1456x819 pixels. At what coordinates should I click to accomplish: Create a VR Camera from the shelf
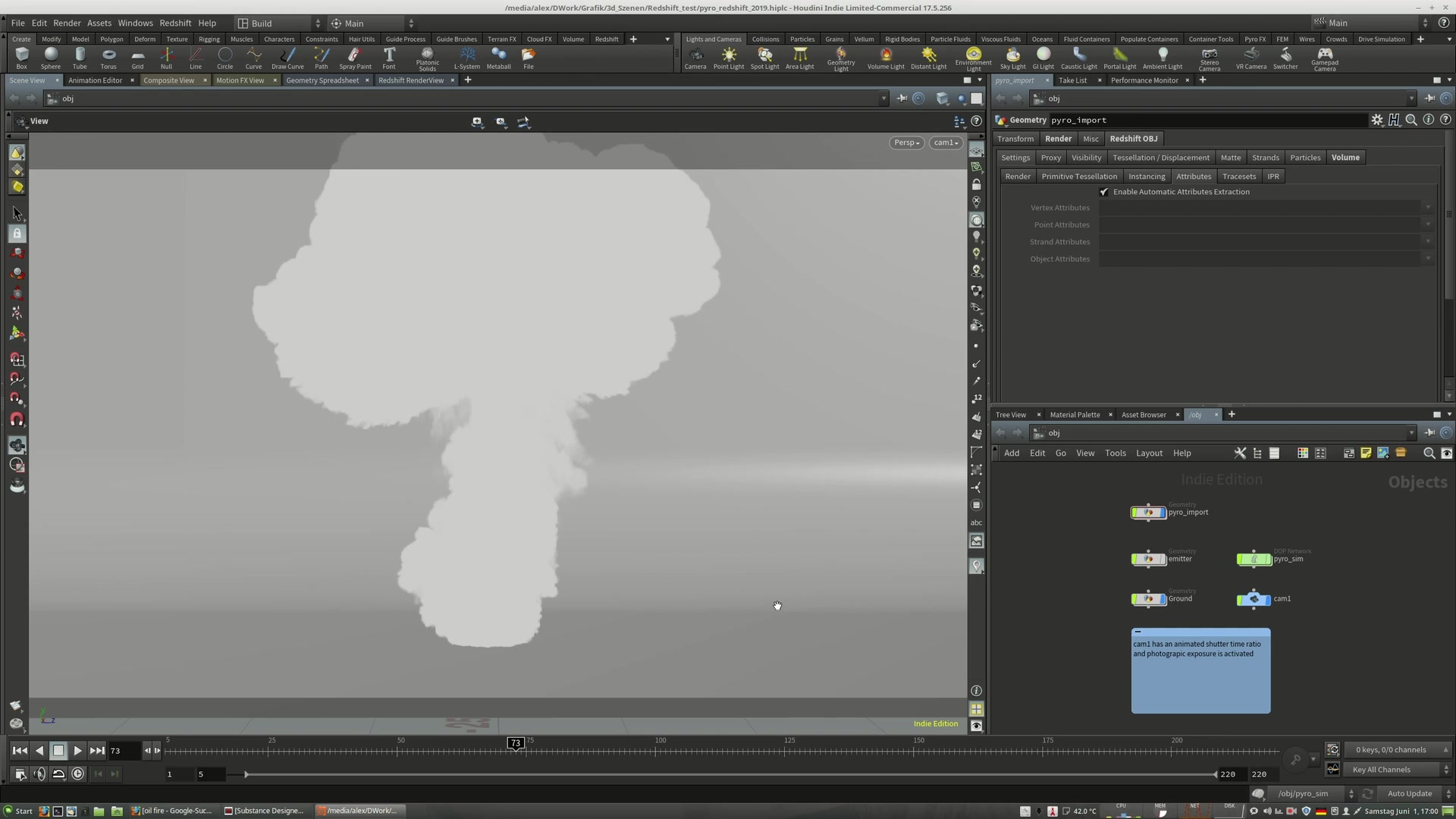coord(1251,57)
